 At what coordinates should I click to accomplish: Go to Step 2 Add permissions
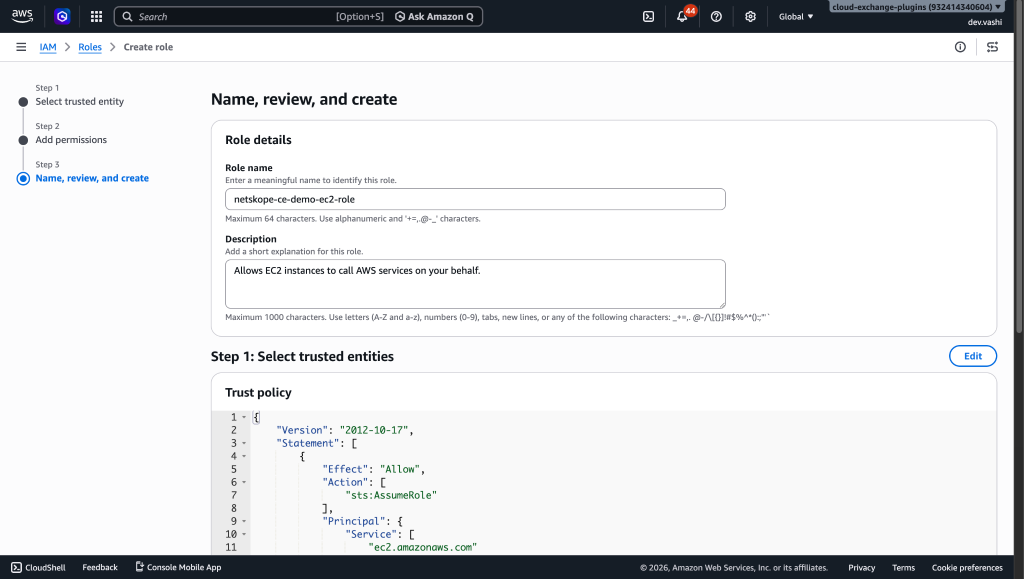point(71,140)
